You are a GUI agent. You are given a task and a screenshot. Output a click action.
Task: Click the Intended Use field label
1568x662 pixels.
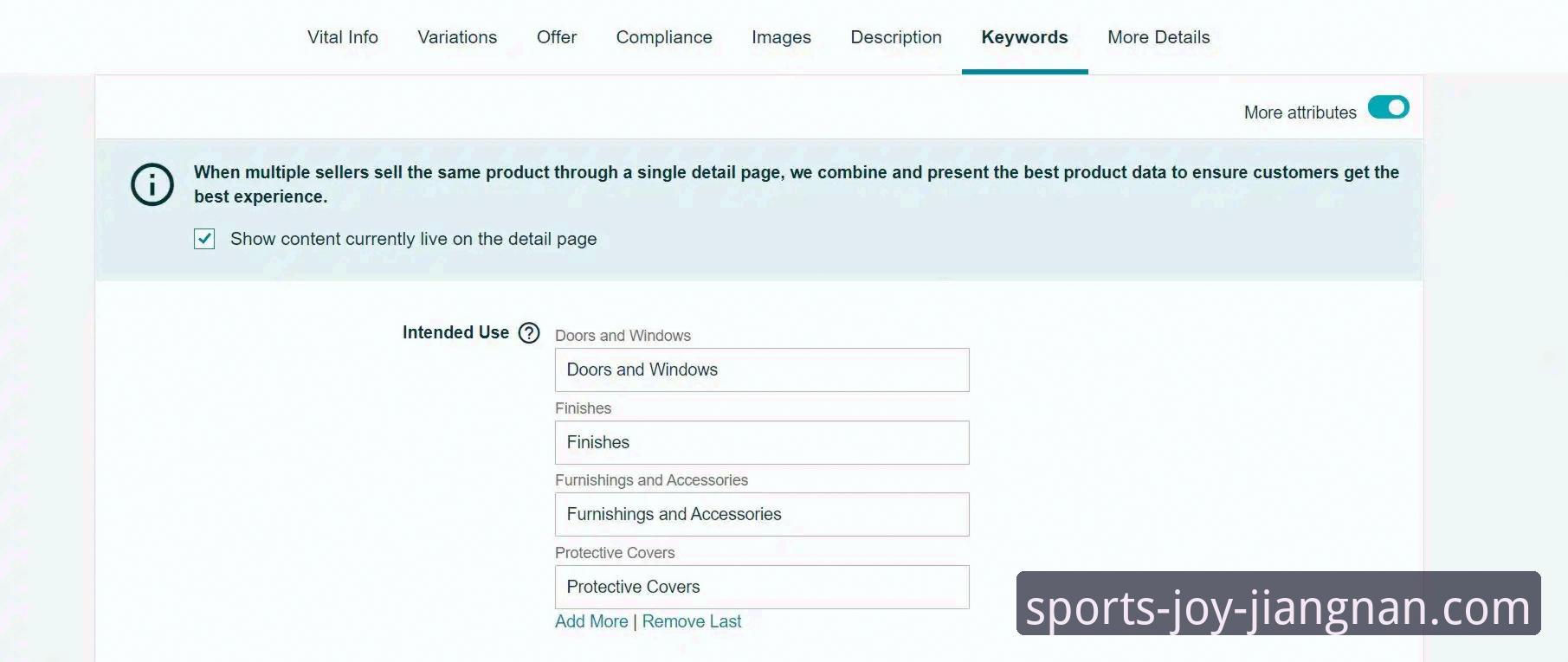(455, 332)
